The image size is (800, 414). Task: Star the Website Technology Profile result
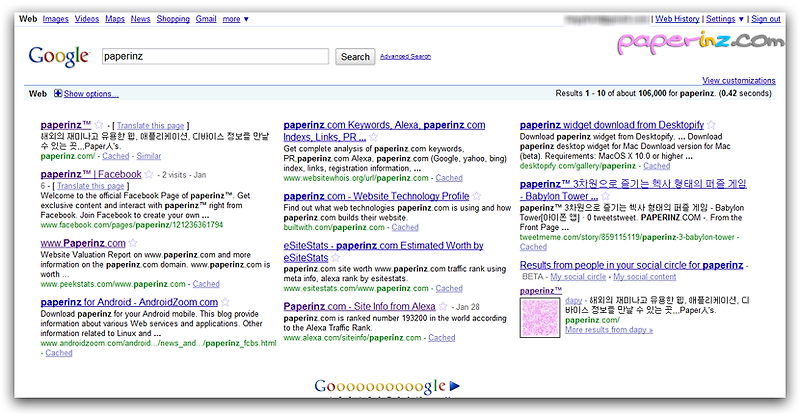coord(477,196)
